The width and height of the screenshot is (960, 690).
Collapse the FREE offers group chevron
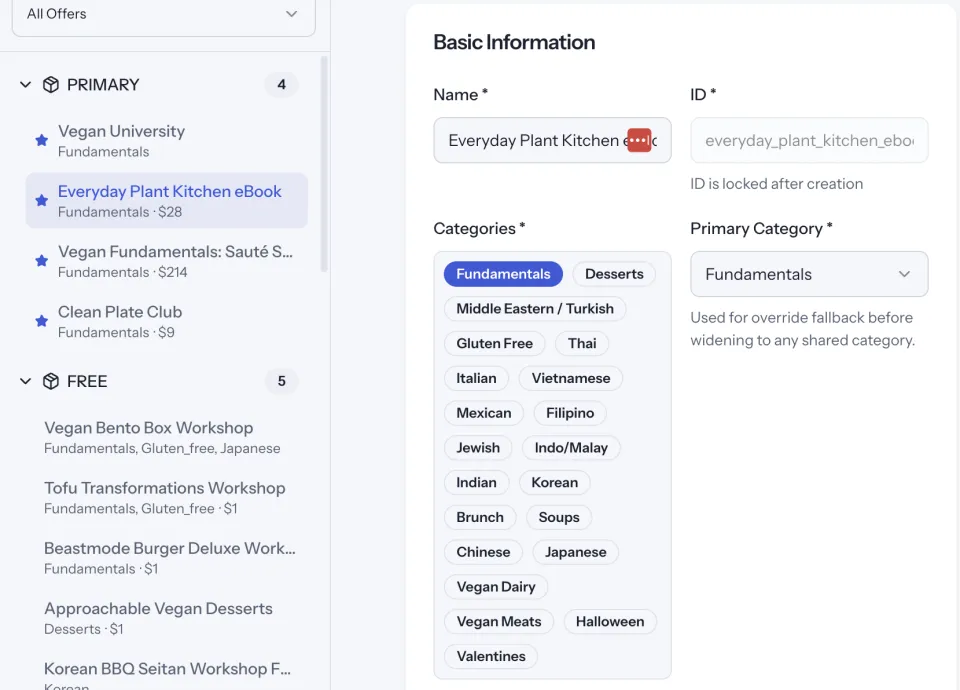[25, 381]
